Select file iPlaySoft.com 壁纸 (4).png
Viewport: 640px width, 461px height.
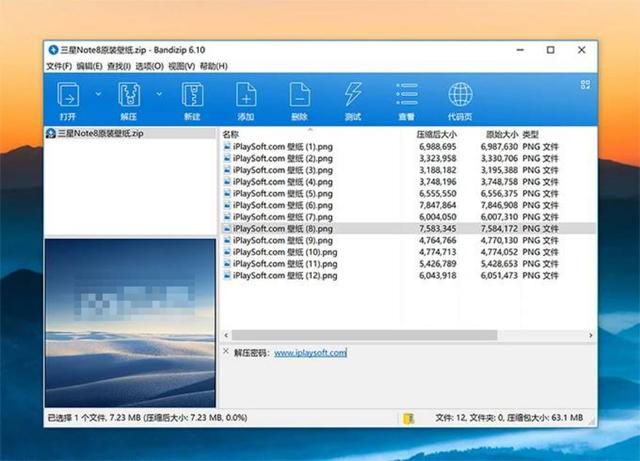point(283,182)
